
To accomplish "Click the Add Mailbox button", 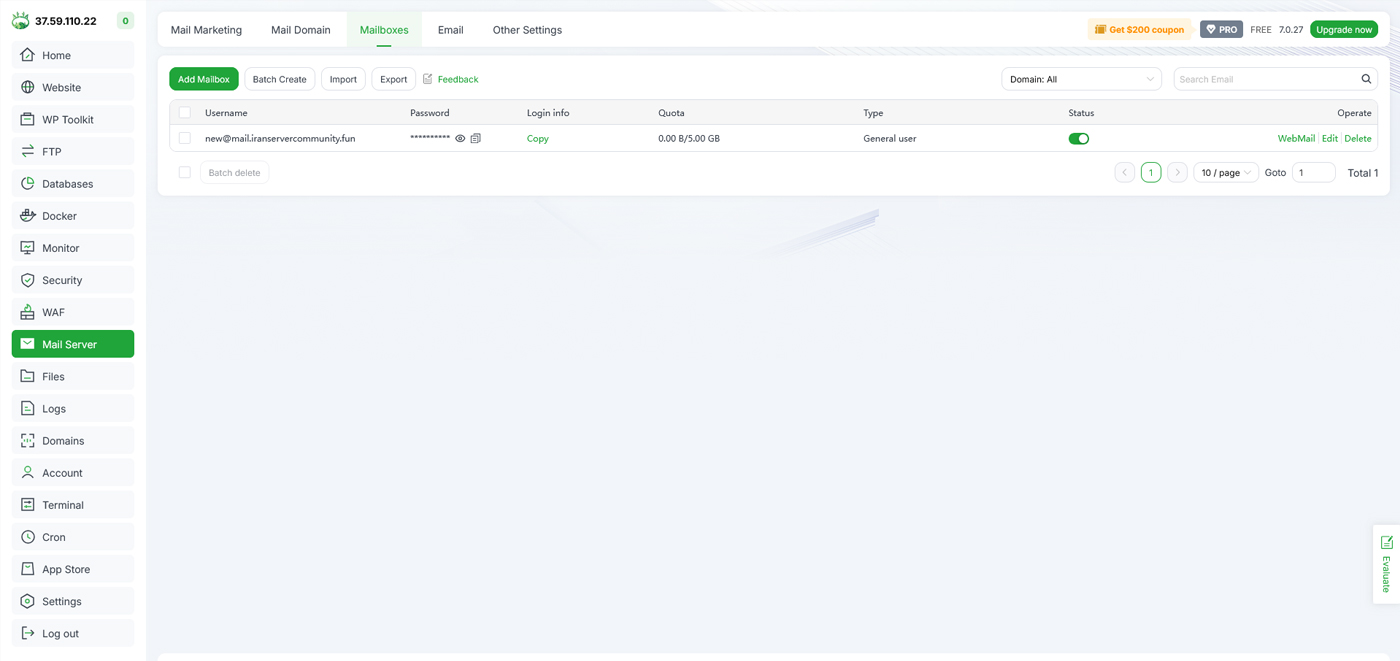I will (x=204, y=79).
